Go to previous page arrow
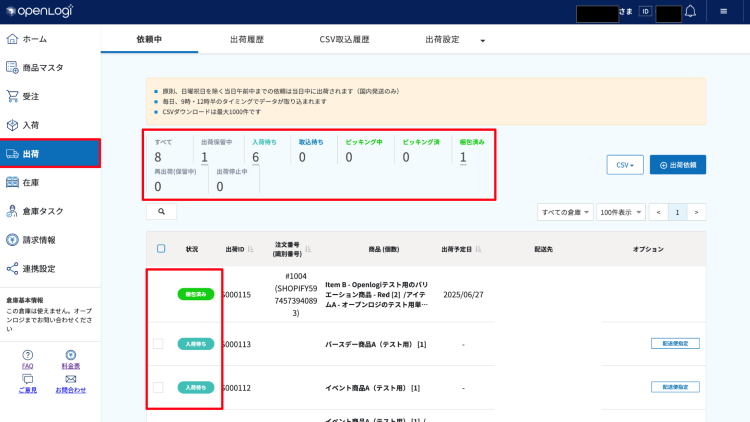The height and width of the screenshot is (422, 750). 658,212
